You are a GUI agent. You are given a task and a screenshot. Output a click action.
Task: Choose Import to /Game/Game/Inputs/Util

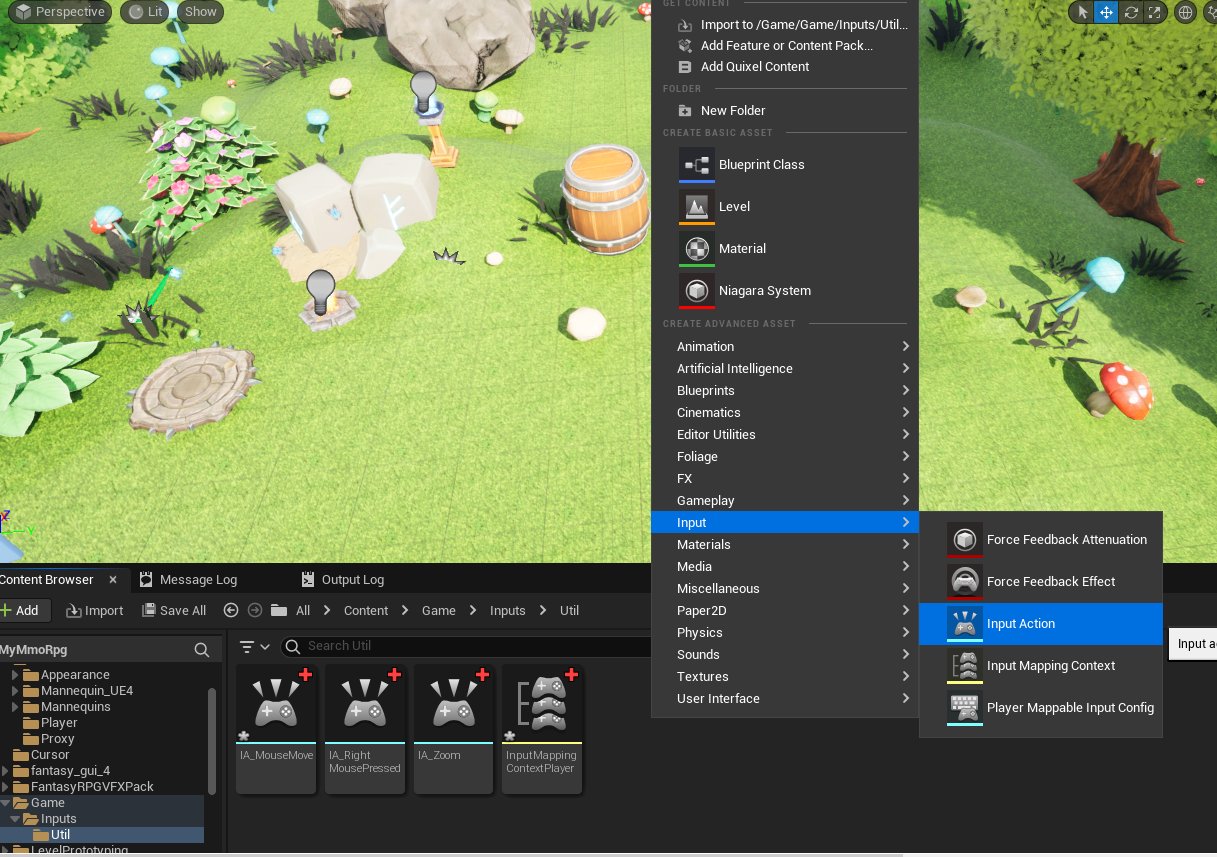tap(785, 24)
